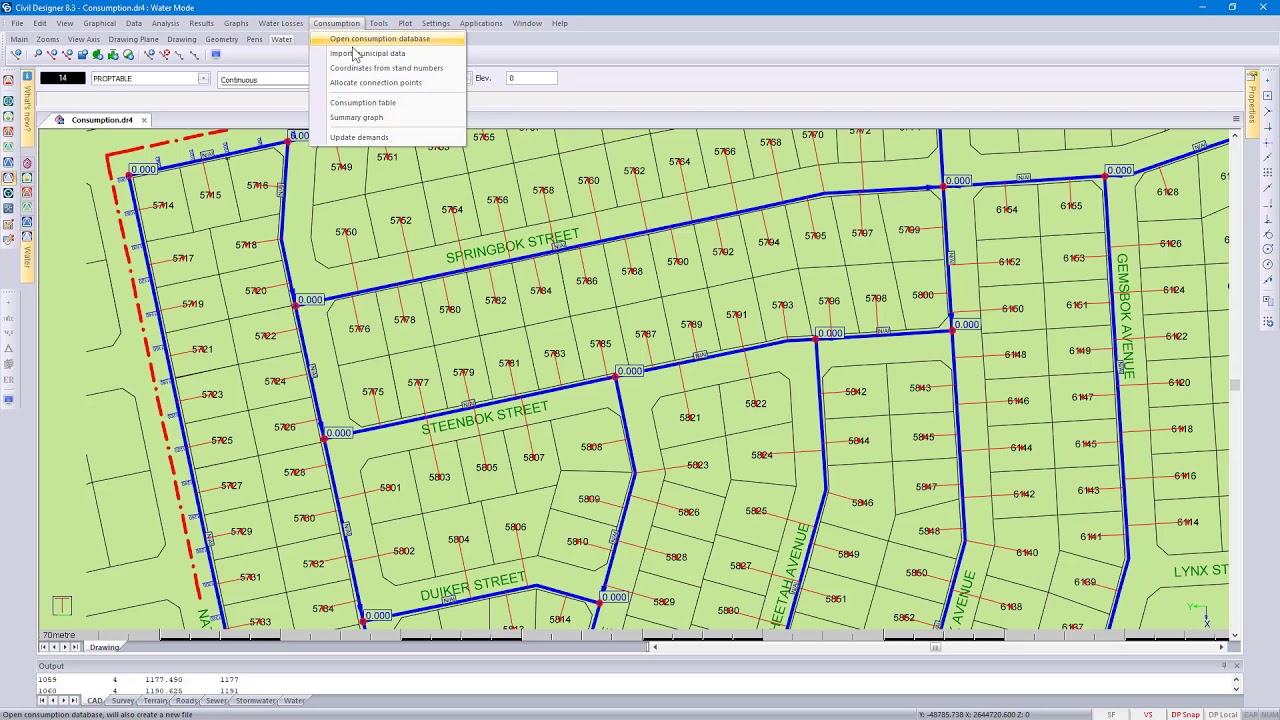
Task: Click the magnifier zoom icon in Water toolbar
Action: coord(38,54)
